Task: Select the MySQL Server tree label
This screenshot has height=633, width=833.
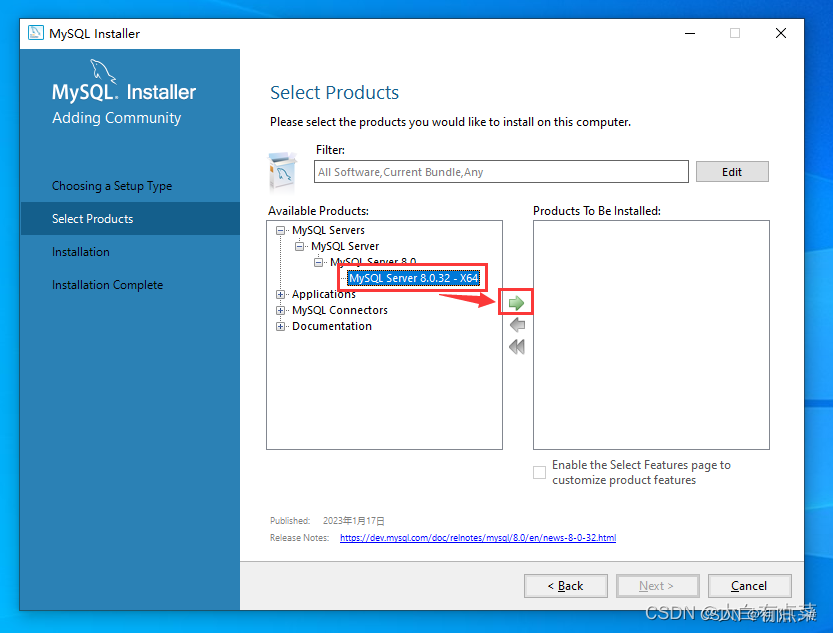Action: (x=345, y=246)
